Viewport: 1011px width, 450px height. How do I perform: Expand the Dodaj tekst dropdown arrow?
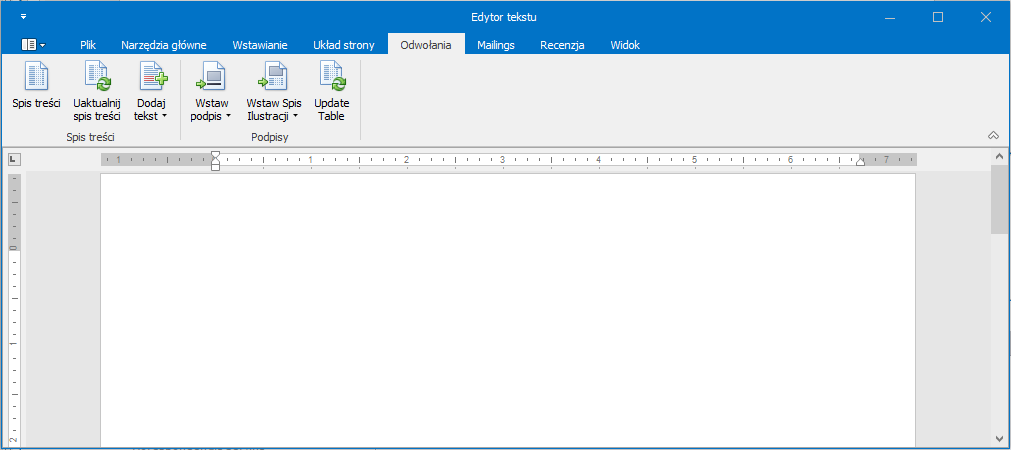[x=164, y=117]
